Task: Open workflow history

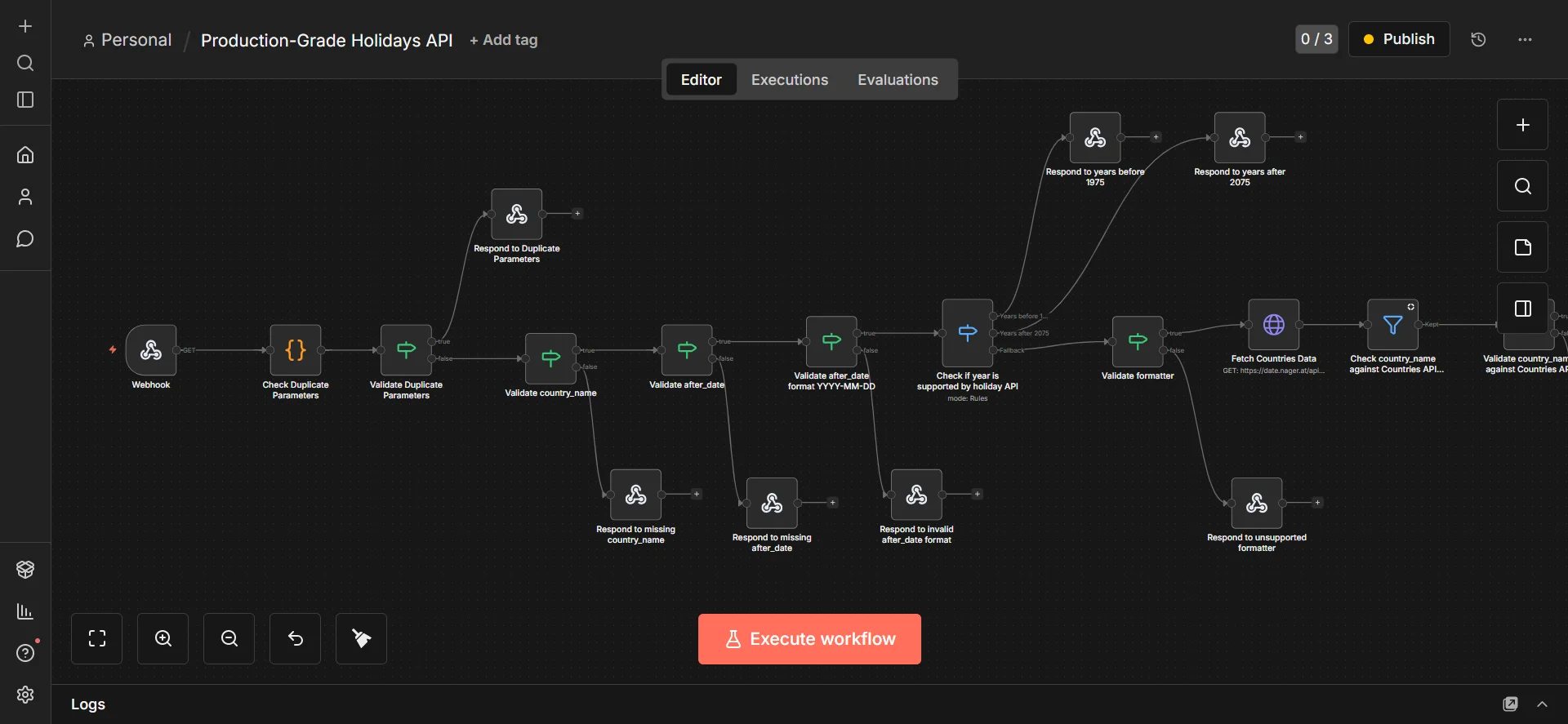Action: tap(1478, 39)
